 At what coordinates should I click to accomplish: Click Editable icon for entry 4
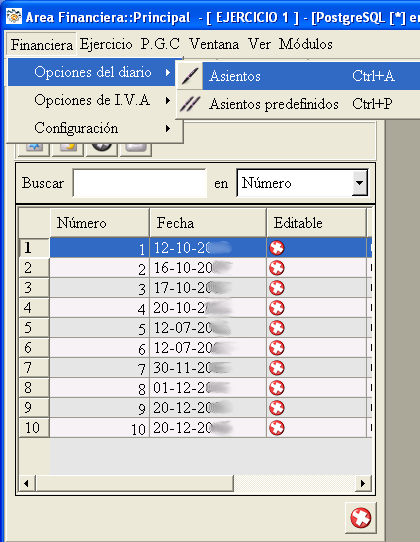point(277,308)
